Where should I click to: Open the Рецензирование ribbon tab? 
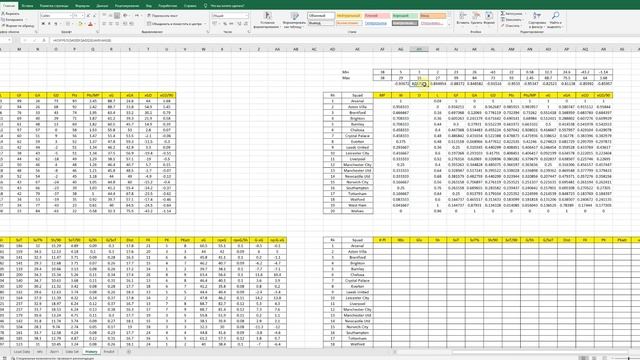tap(127, 6)
